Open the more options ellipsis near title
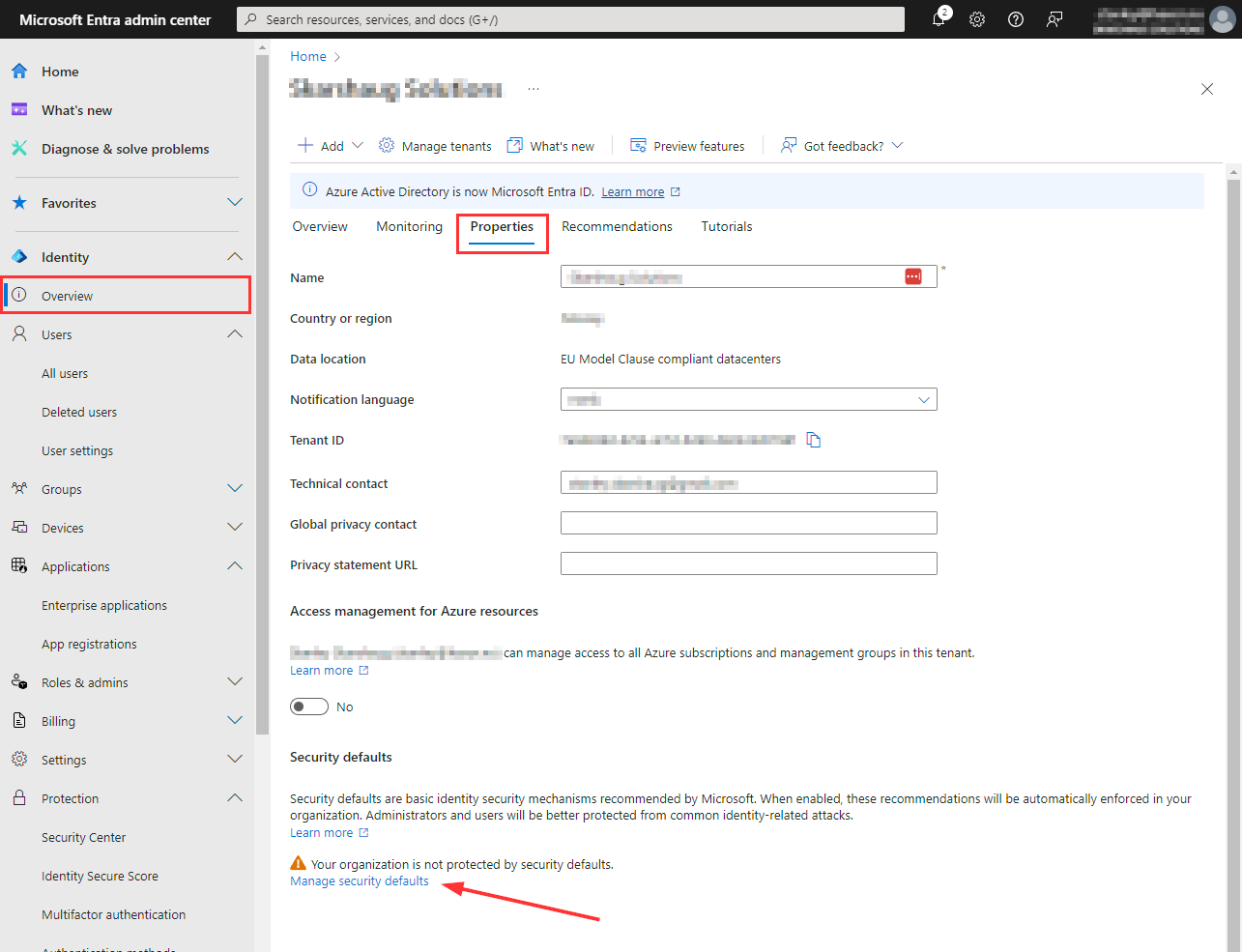 [x=534, y=89]
